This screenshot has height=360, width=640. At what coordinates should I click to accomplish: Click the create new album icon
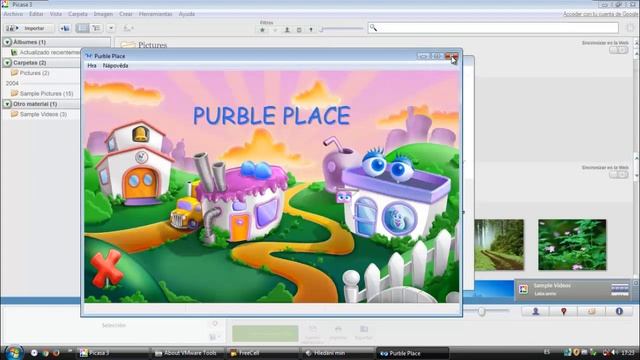(x=64, y=28)
